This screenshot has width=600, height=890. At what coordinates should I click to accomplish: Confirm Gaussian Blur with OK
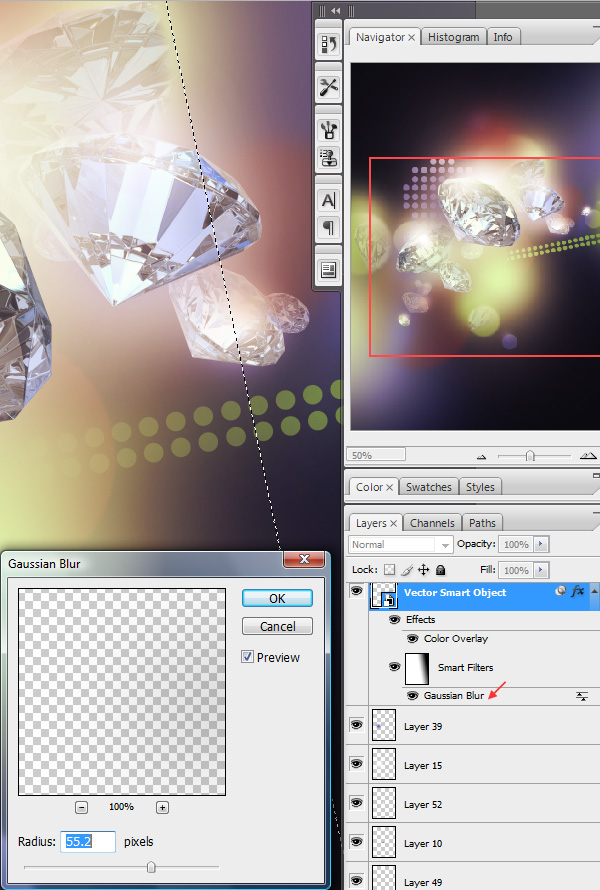277,598
